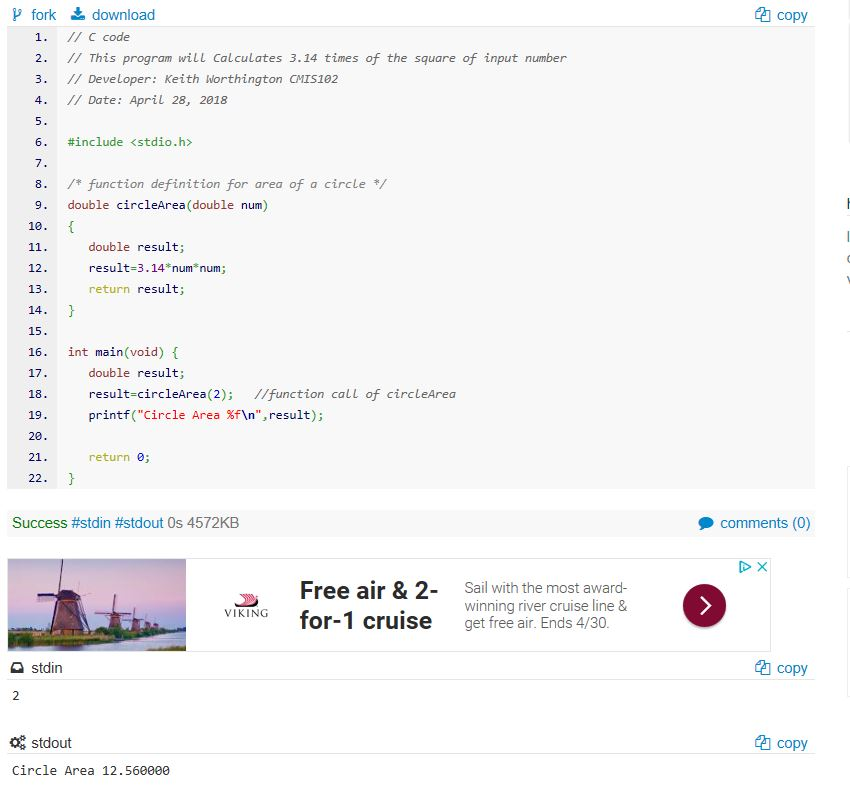Click the comments speech bubble icon
Viewport: 850px width, 804px height.
(x=706, y=523)
